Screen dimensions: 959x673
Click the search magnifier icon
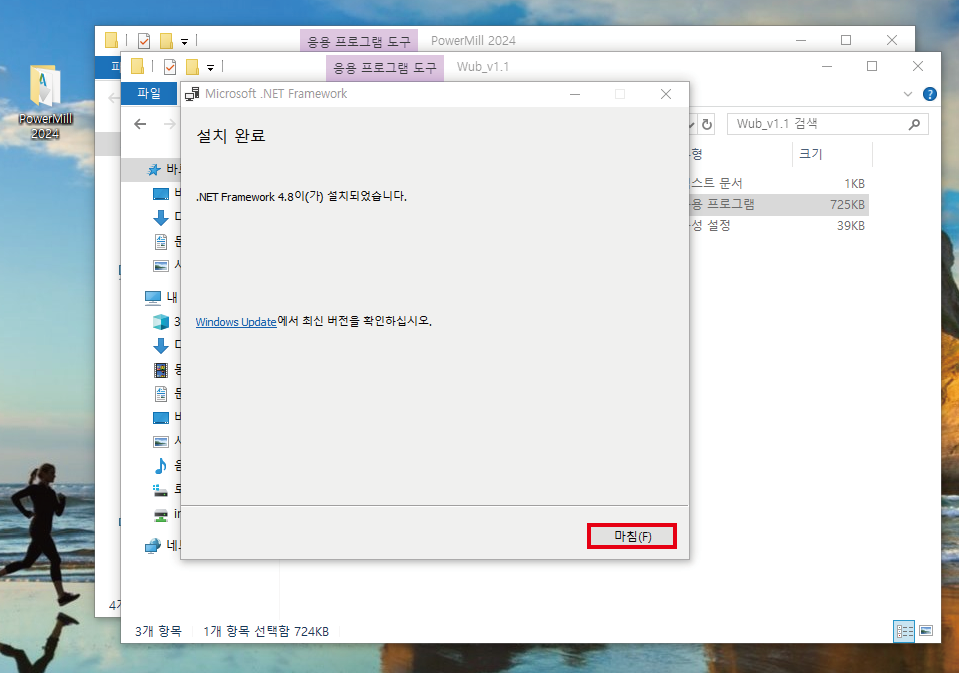click(x=914, y=124)
